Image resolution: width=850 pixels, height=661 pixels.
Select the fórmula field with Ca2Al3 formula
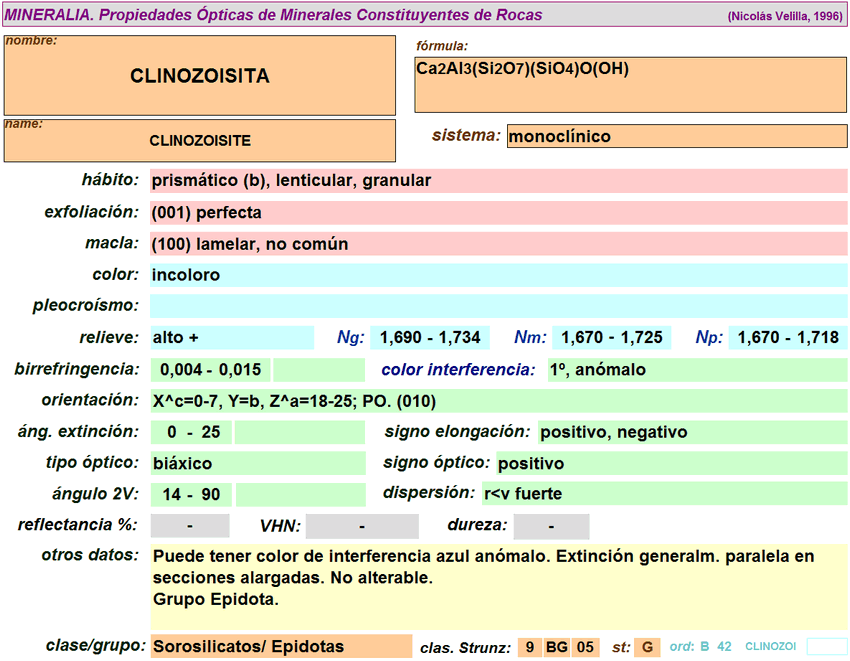[630, 84]
